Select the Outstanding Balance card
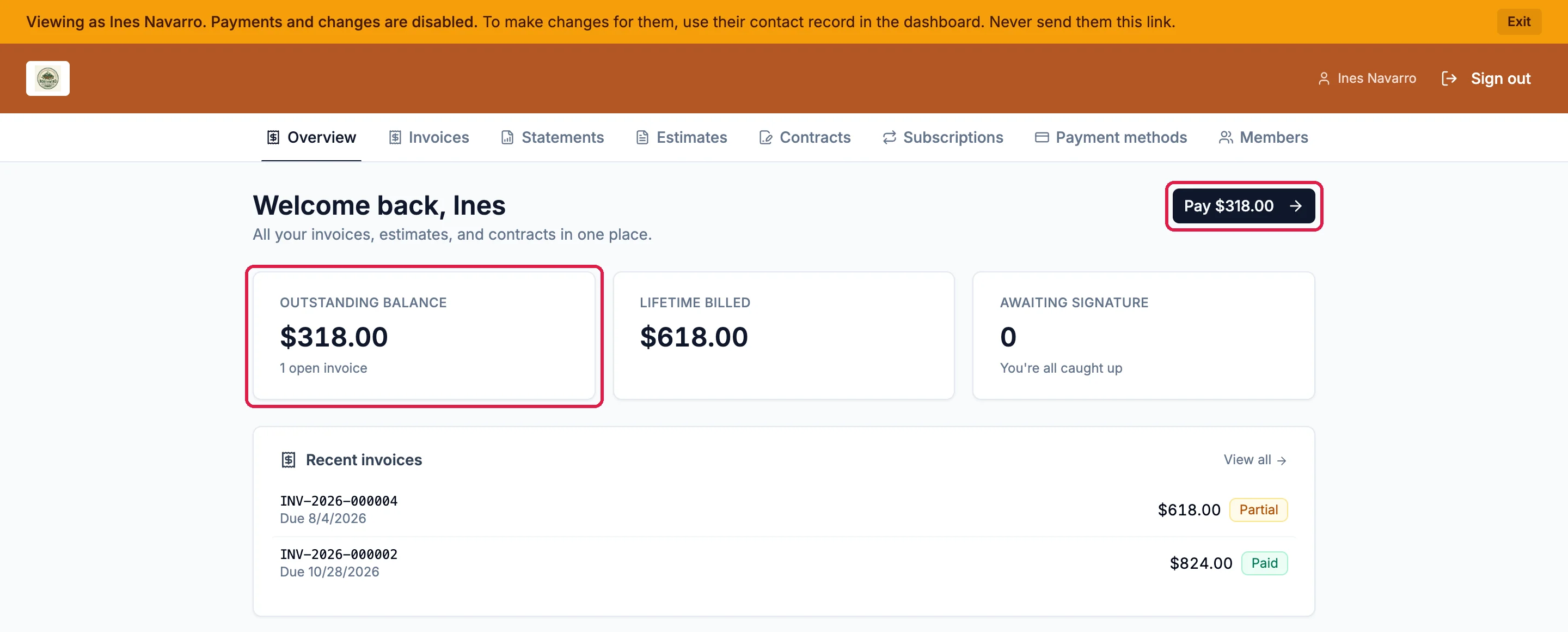This screenshot has width=1568, height=632. point(424,336)
